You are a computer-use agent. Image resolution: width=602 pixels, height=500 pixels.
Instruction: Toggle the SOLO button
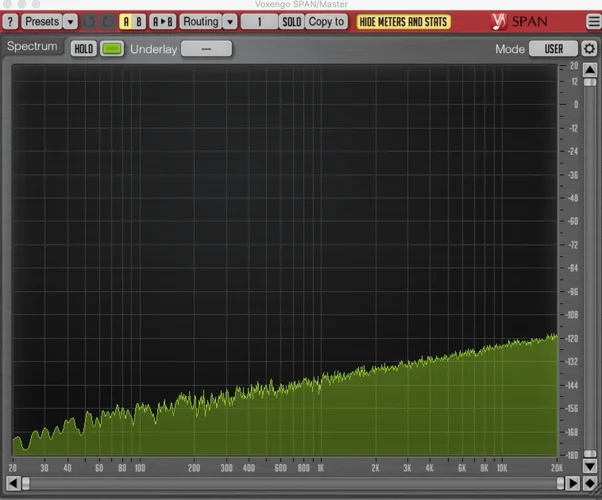coord(291,21)
